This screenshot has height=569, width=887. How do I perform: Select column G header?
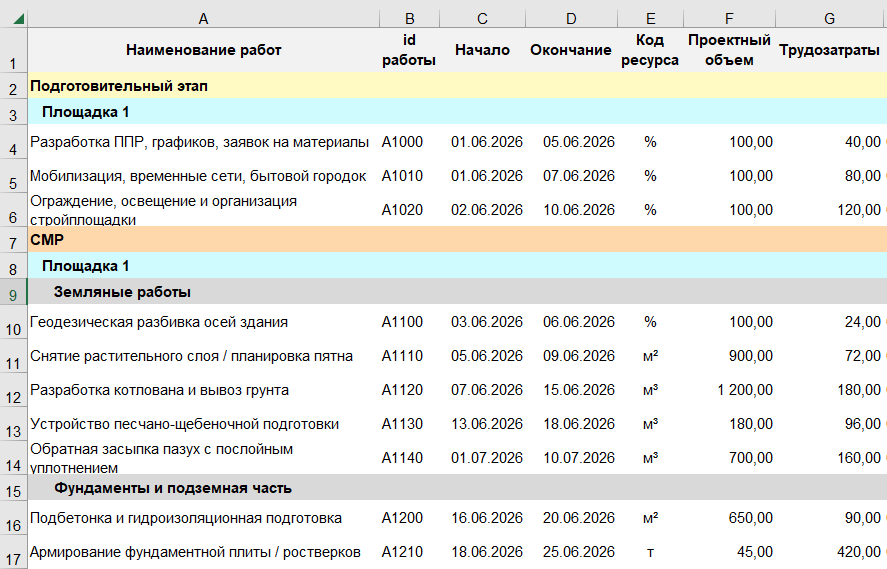point(829,19)
